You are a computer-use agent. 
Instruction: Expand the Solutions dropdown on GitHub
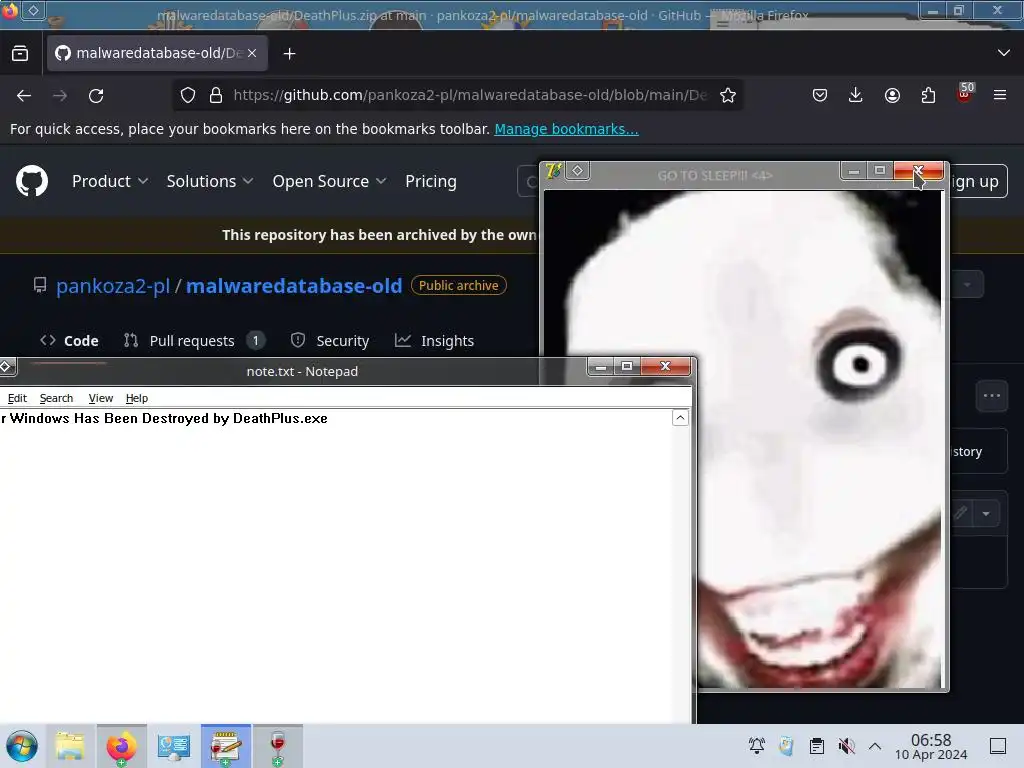click(x=210, y=181)
